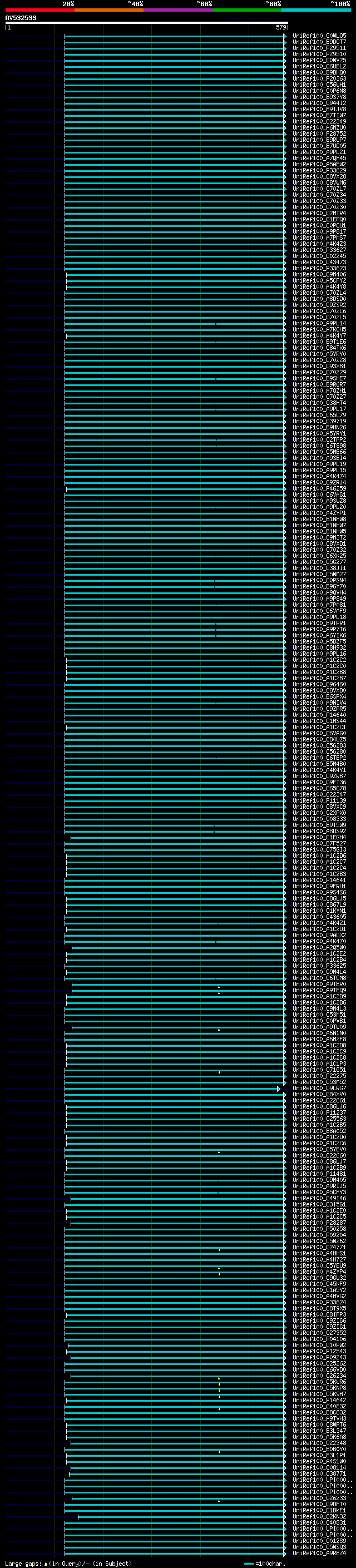Click the UniRef100_O22349 hit label
The width and height of the screenshot is (356, 1568).
(319, 122)
